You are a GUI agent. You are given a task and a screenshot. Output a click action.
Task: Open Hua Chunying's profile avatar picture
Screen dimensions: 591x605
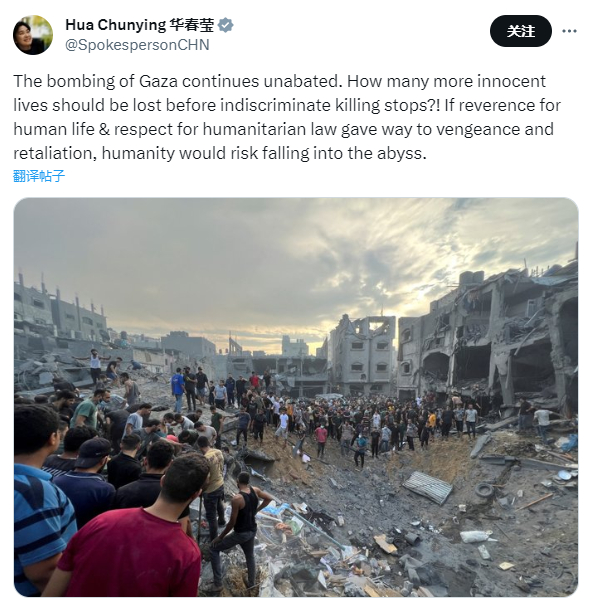(x=33, y=35)
